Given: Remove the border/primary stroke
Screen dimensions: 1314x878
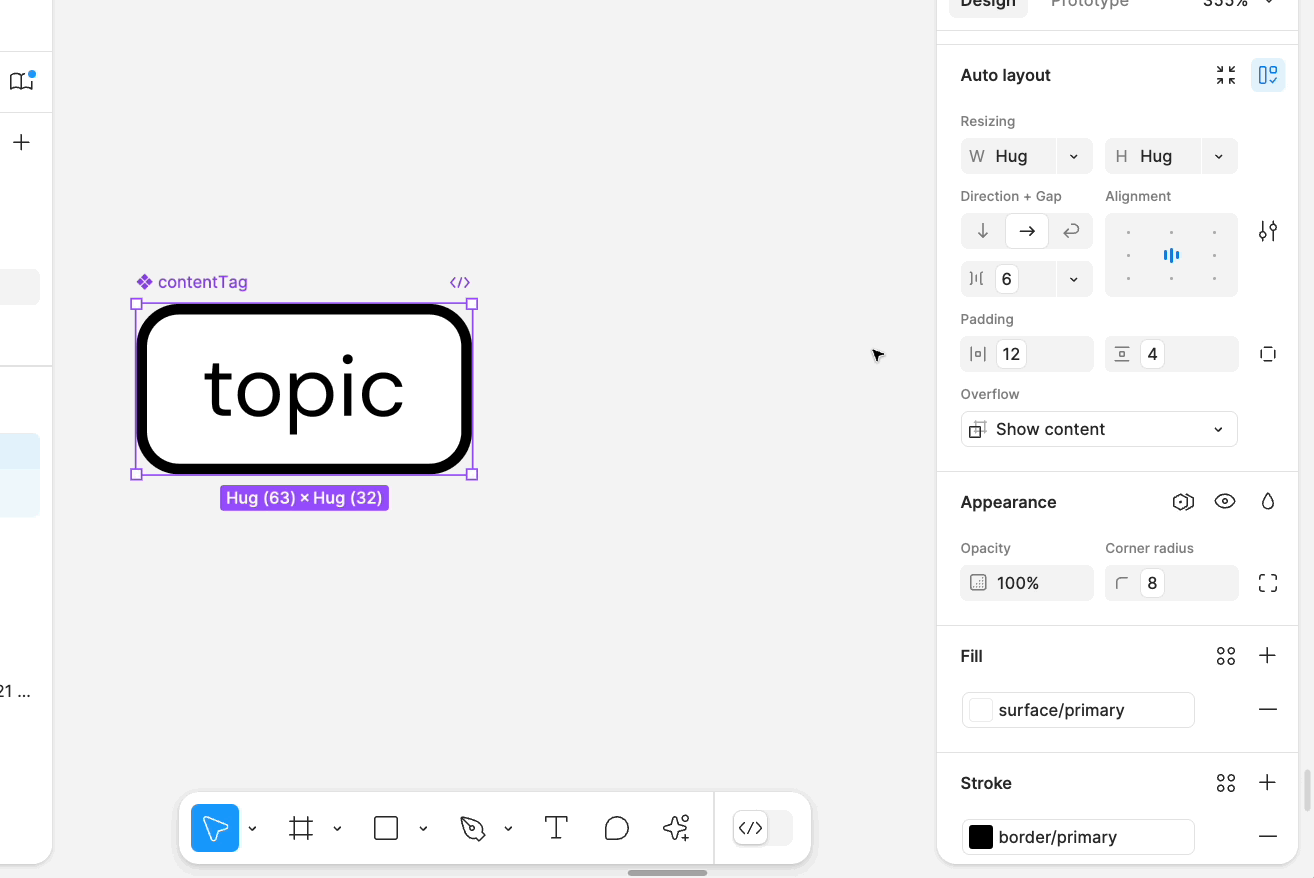Looking at the screenshot, I should pos(1267,837).
